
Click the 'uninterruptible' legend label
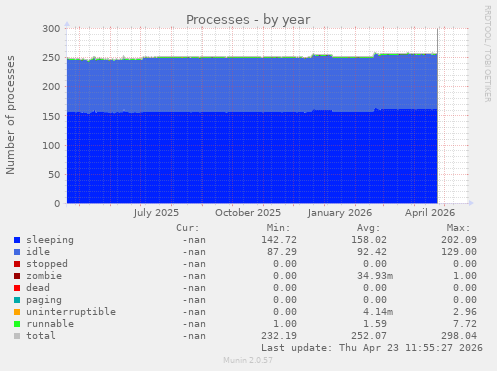(x=71, y=312)
